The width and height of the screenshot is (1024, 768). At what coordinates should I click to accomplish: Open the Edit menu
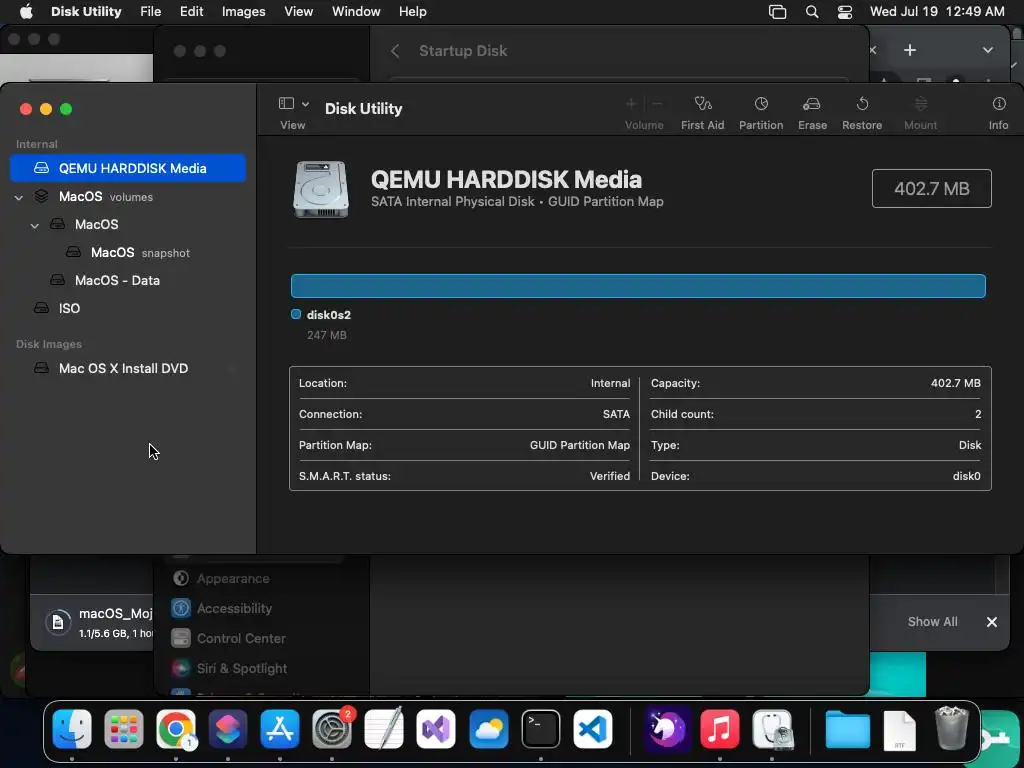tap(191, 11)
